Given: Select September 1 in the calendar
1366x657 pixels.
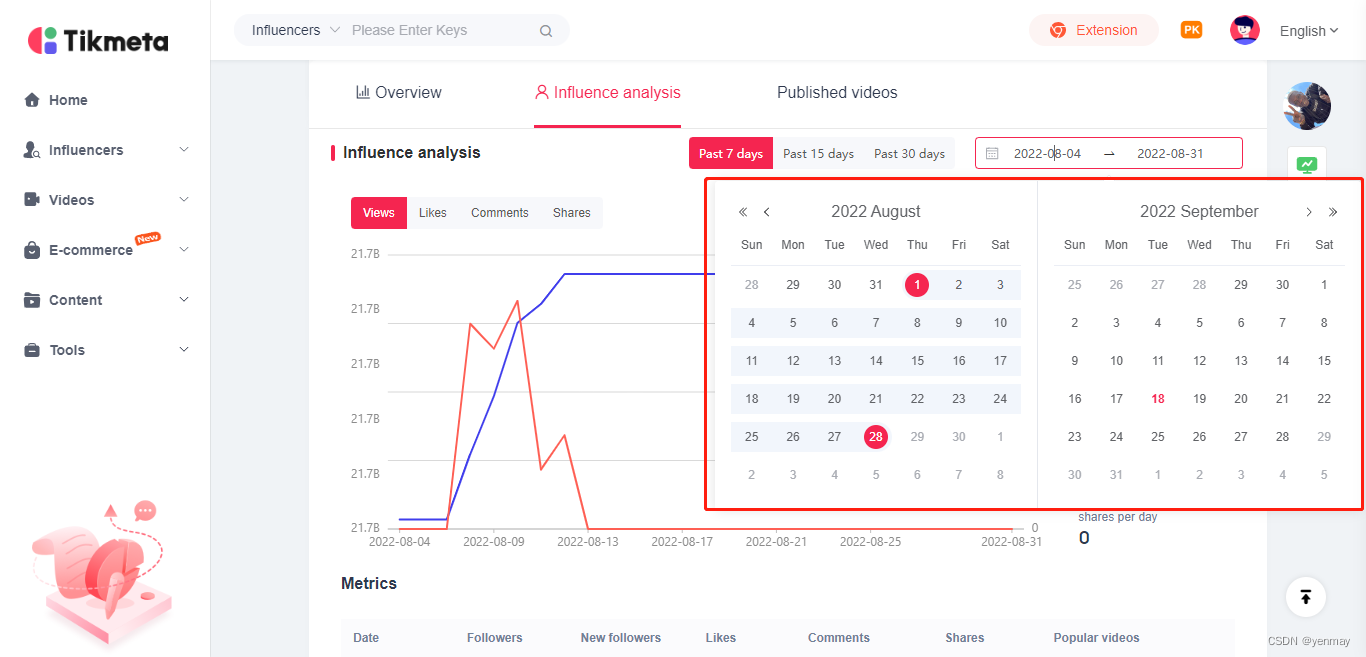Looking at the screenshot, I should [x=1324, y=285].
